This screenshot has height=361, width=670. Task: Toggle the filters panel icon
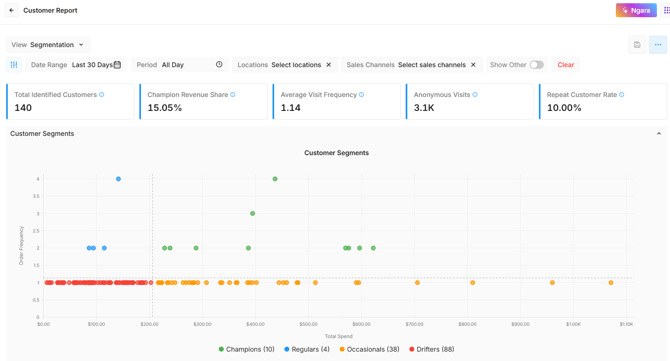14,65
